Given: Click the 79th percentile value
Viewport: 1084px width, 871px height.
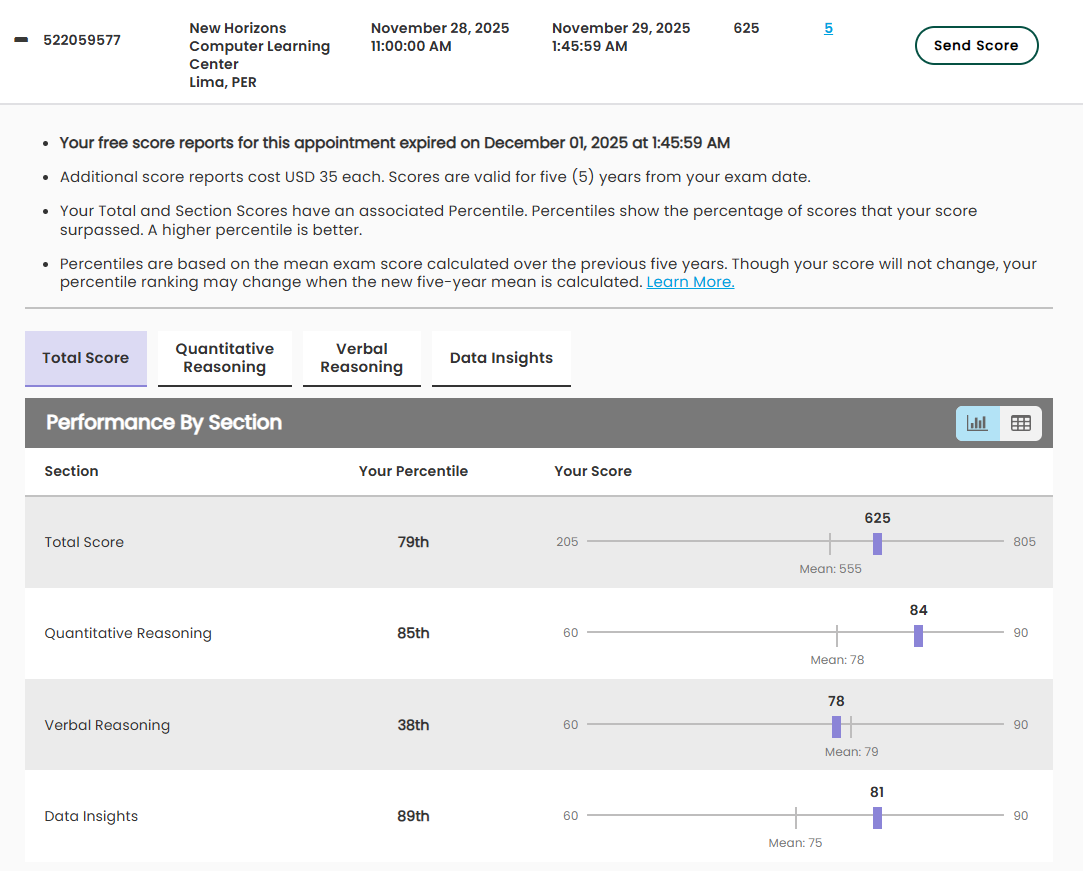Looking at the screenshot, I should coord(413,542).
